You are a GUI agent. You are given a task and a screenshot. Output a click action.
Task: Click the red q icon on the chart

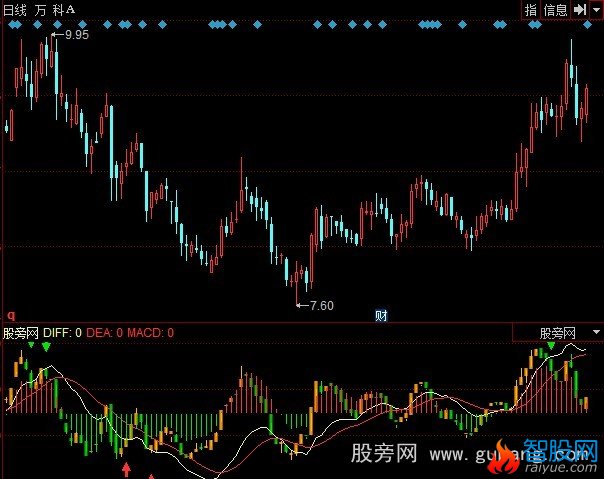click(11, 316)
